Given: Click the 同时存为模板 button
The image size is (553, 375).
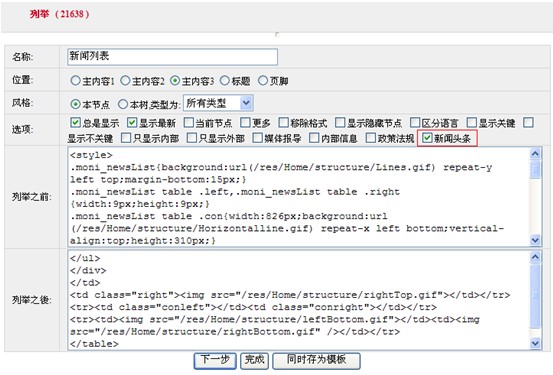Looking at the screenshot, I should click(316, 361).
